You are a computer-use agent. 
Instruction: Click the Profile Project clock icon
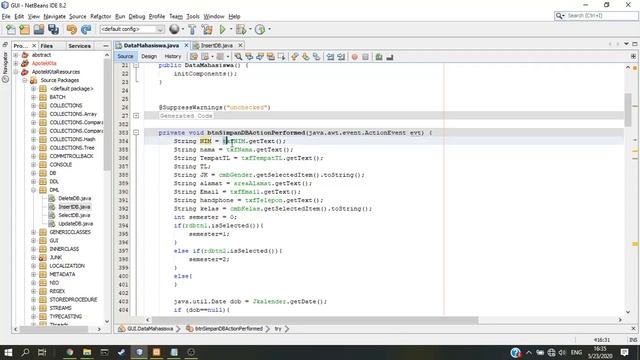(x=260, y=29)
